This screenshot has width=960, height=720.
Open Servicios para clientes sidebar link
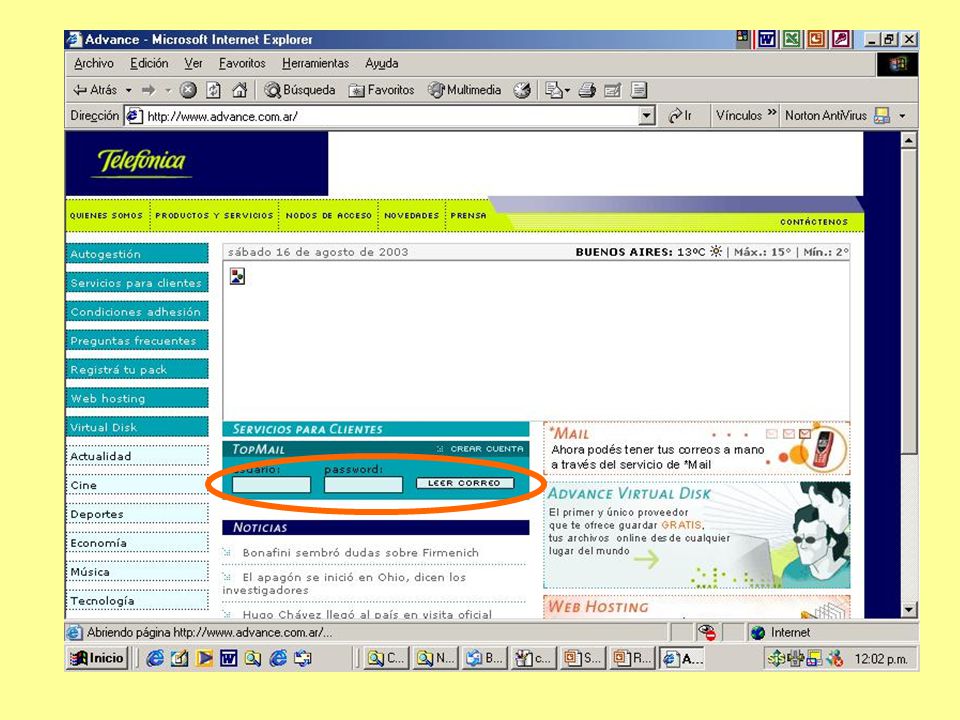(137, 283)
